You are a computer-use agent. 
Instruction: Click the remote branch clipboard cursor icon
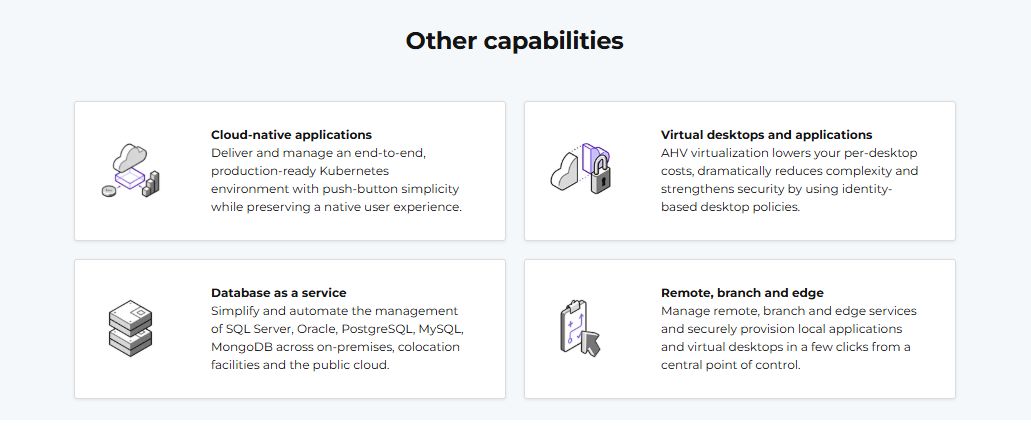[x=579, y=328]
